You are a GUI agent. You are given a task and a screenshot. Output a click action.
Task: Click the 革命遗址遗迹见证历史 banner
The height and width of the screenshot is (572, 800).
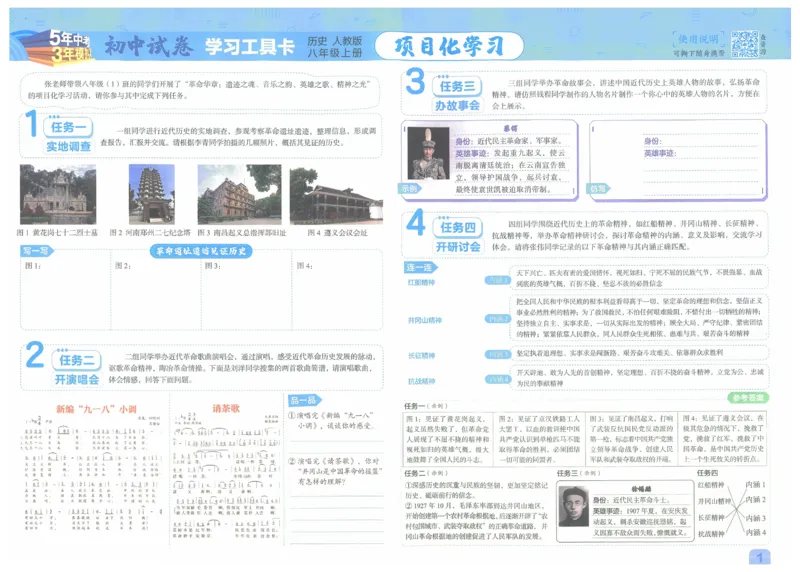click(201, 251)
